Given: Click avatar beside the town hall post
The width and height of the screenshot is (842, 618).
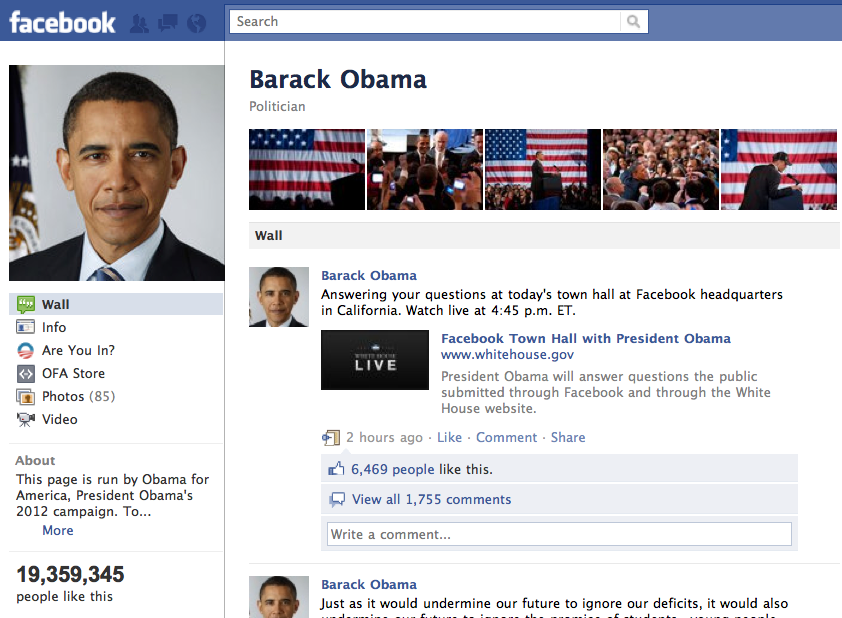Looking at the screenshot, I should [x=279, y=297].
